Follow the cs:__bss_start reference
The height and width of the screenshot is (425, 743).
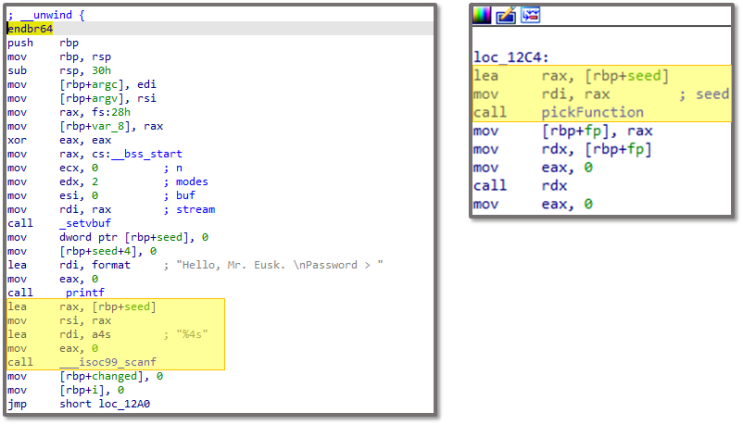[137, 154]
